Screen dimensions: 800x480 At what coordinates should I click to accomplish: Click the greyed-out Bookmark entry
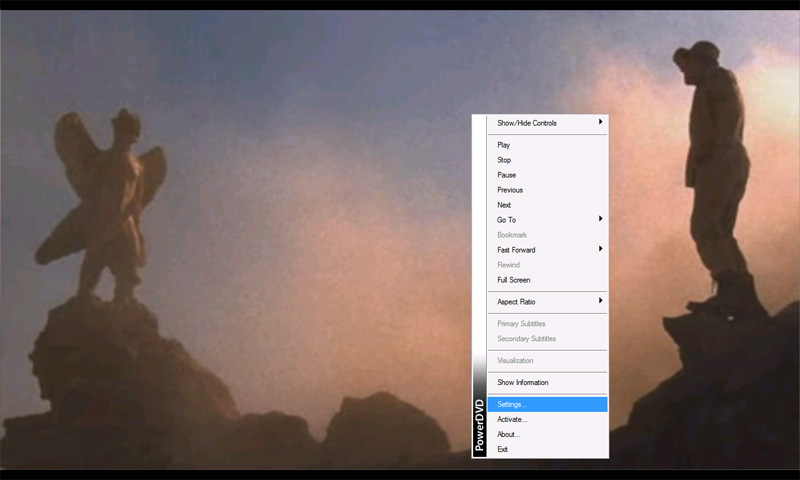pyautogui.click(x=547, y=235)
